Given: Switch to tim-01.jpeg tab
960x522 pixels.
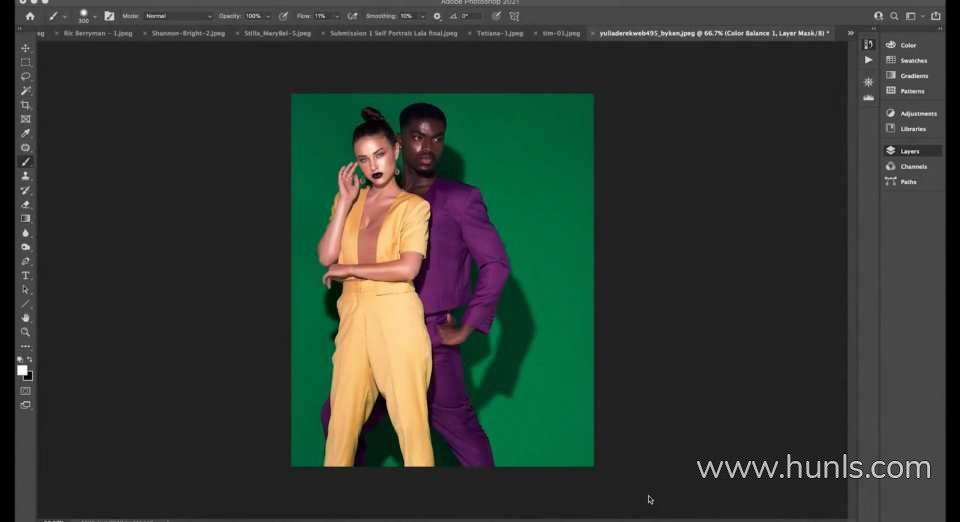Looking at the screenshot, I should [x=561, y=33].
